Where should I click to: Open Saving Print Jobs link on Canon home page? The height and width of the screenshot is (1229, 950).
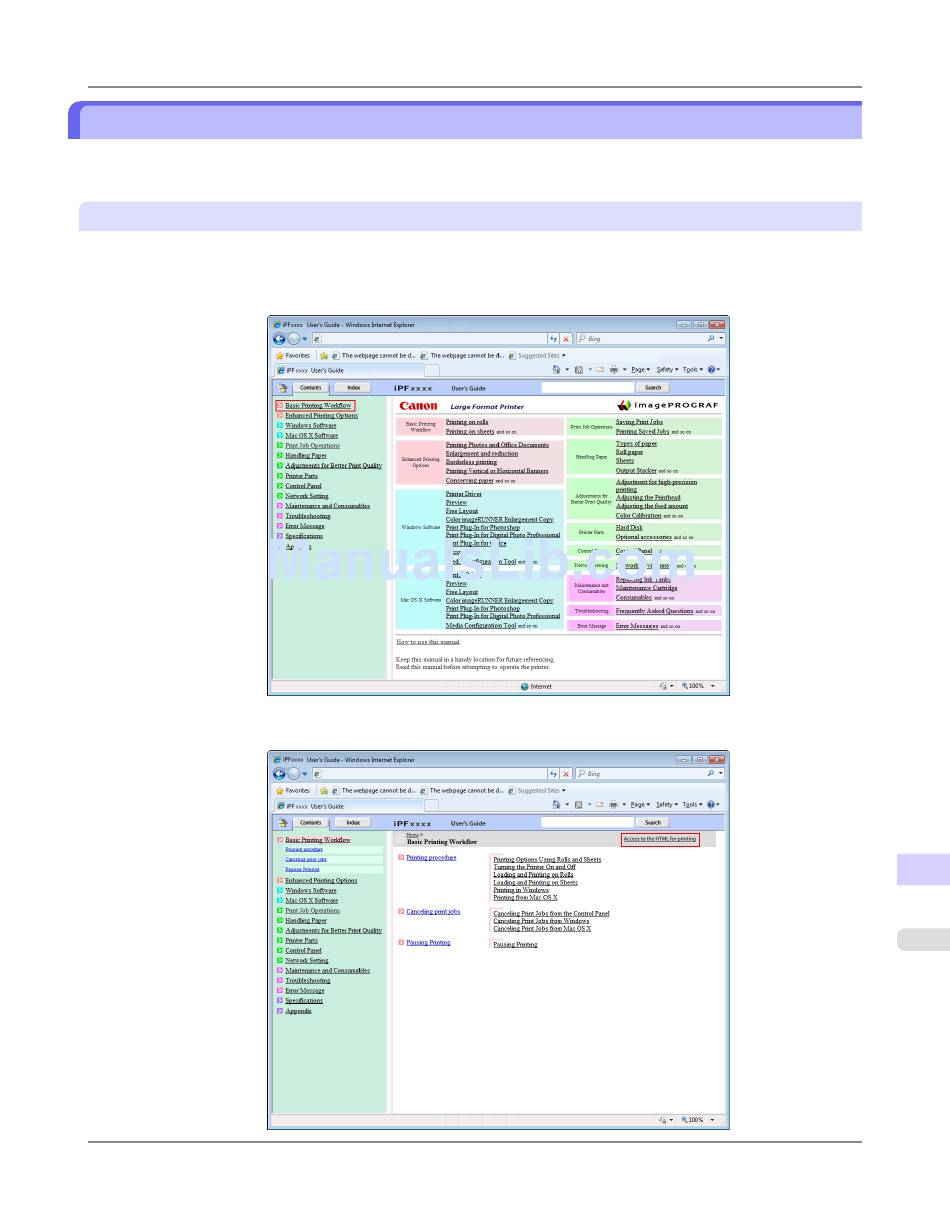[x=639, y=422]
